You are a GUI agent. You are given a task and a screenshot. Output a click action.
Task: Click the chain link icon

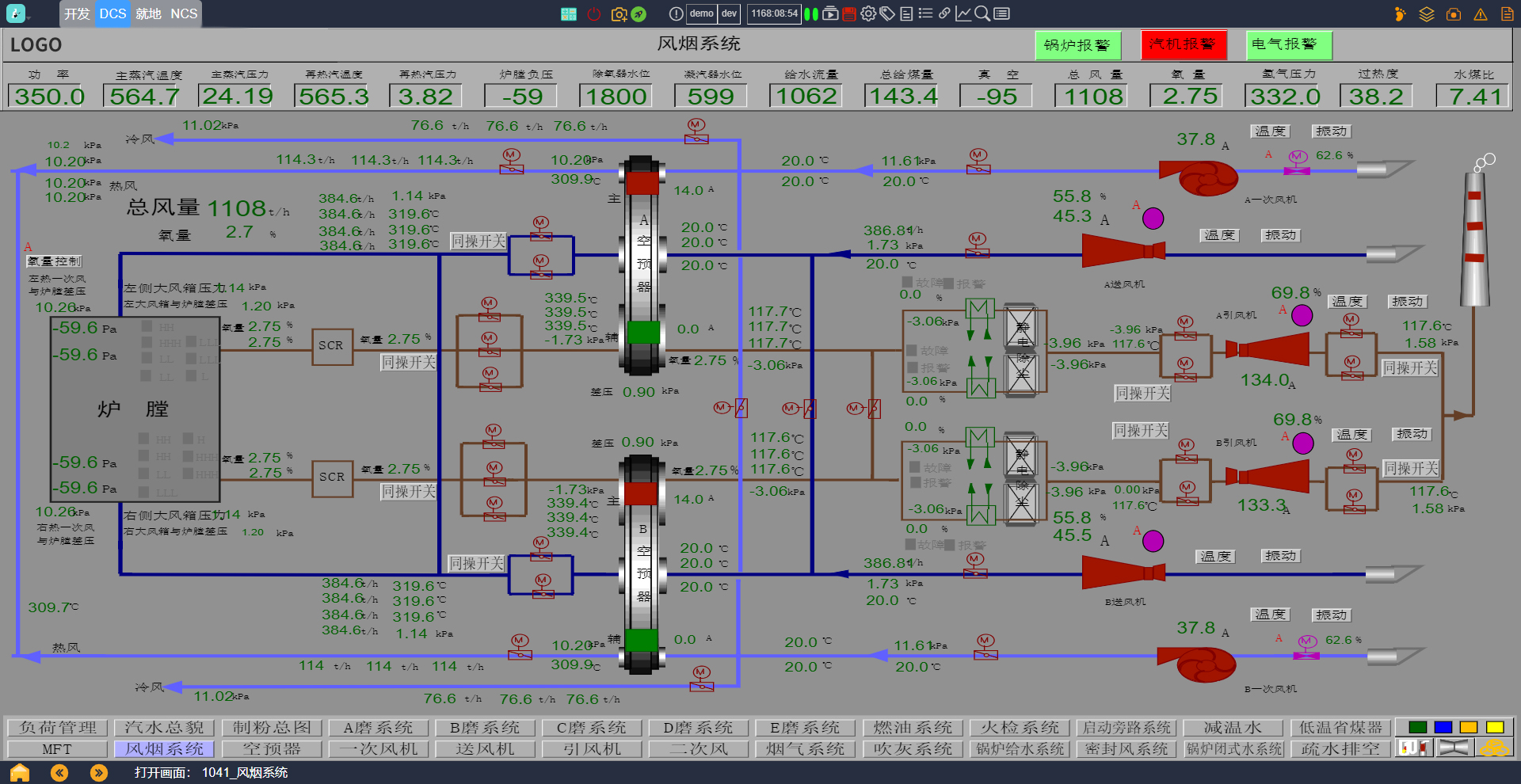tap(944, 13)
